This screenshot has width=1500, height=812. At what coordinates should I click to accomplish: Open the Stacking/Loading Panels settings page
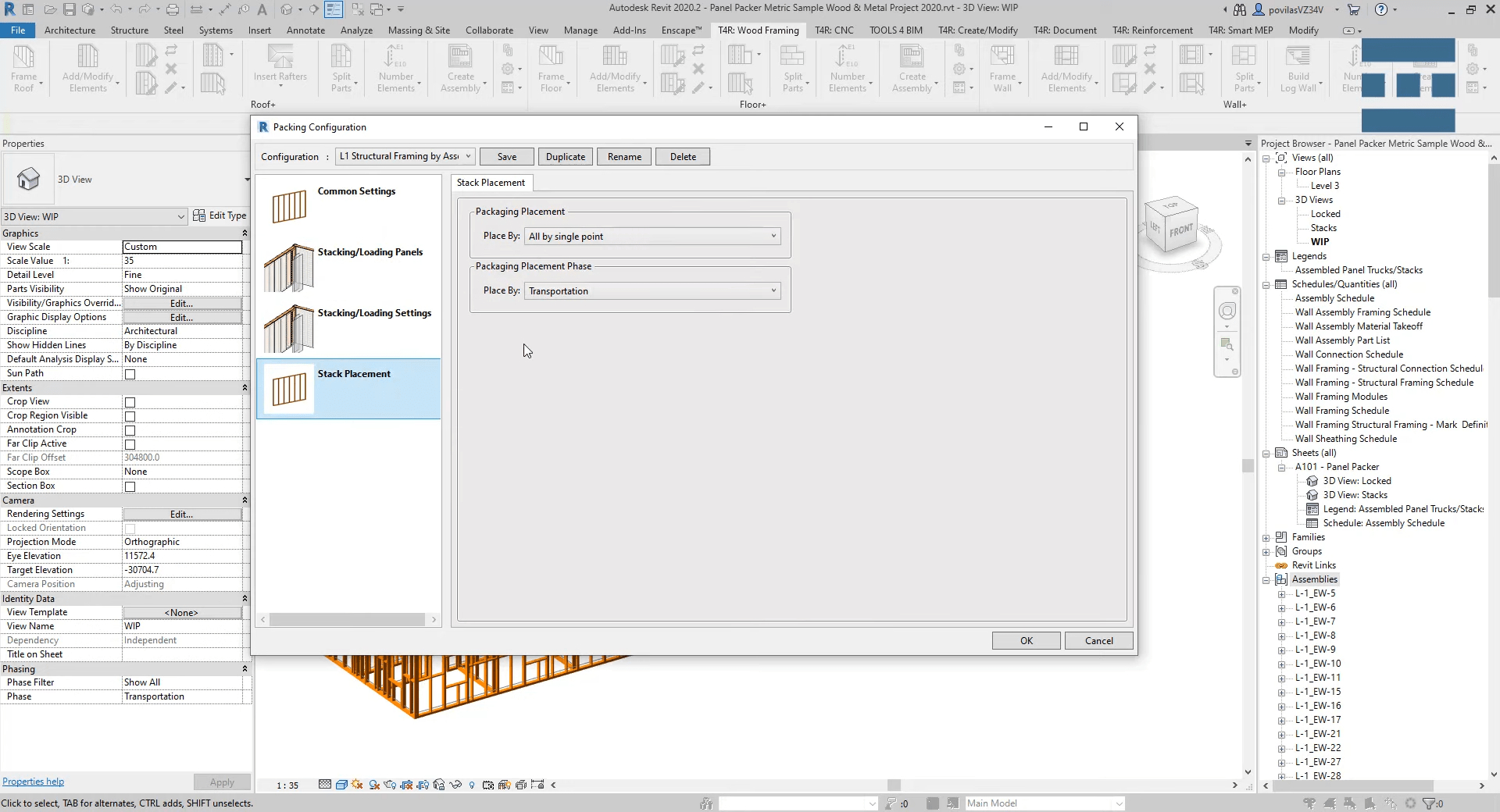click(348, 266)
